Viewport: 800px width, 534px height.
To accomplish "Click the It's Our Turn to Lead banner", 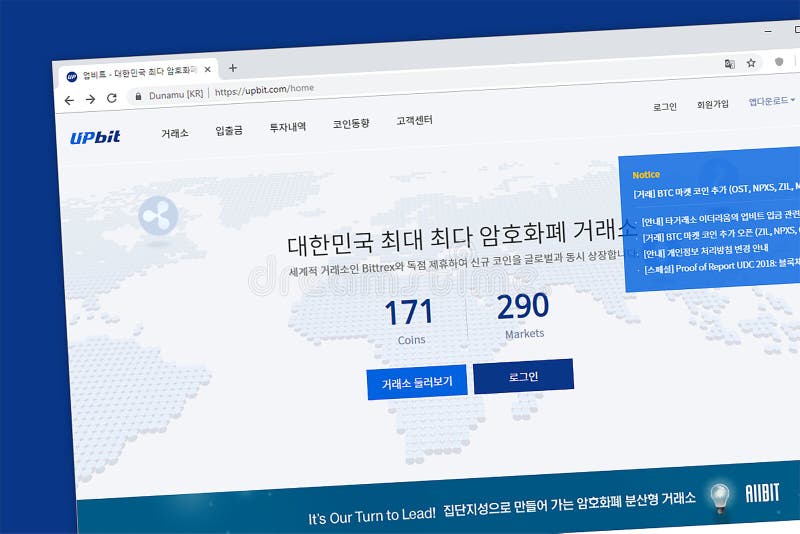I will [438, 502].
